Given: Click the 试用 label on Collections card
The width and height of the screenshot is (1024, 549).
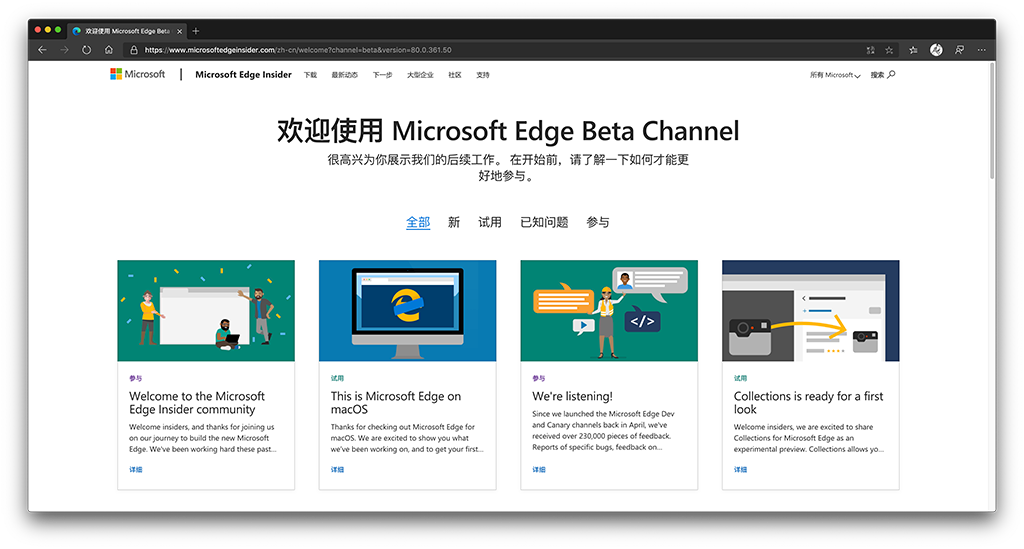Looking at the screenshot, I should (x=740, y=378).
